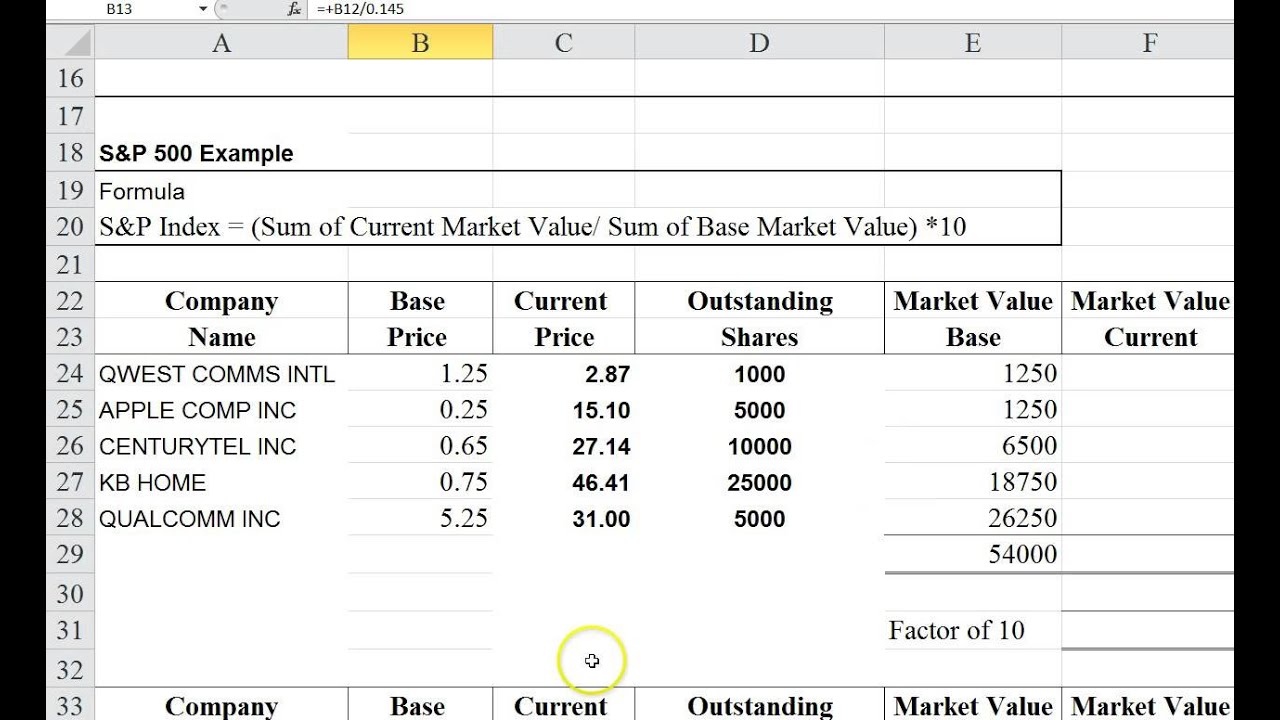The image size is (1280, 720).
Task: Select row 31 header
Action: coord(70,630)
